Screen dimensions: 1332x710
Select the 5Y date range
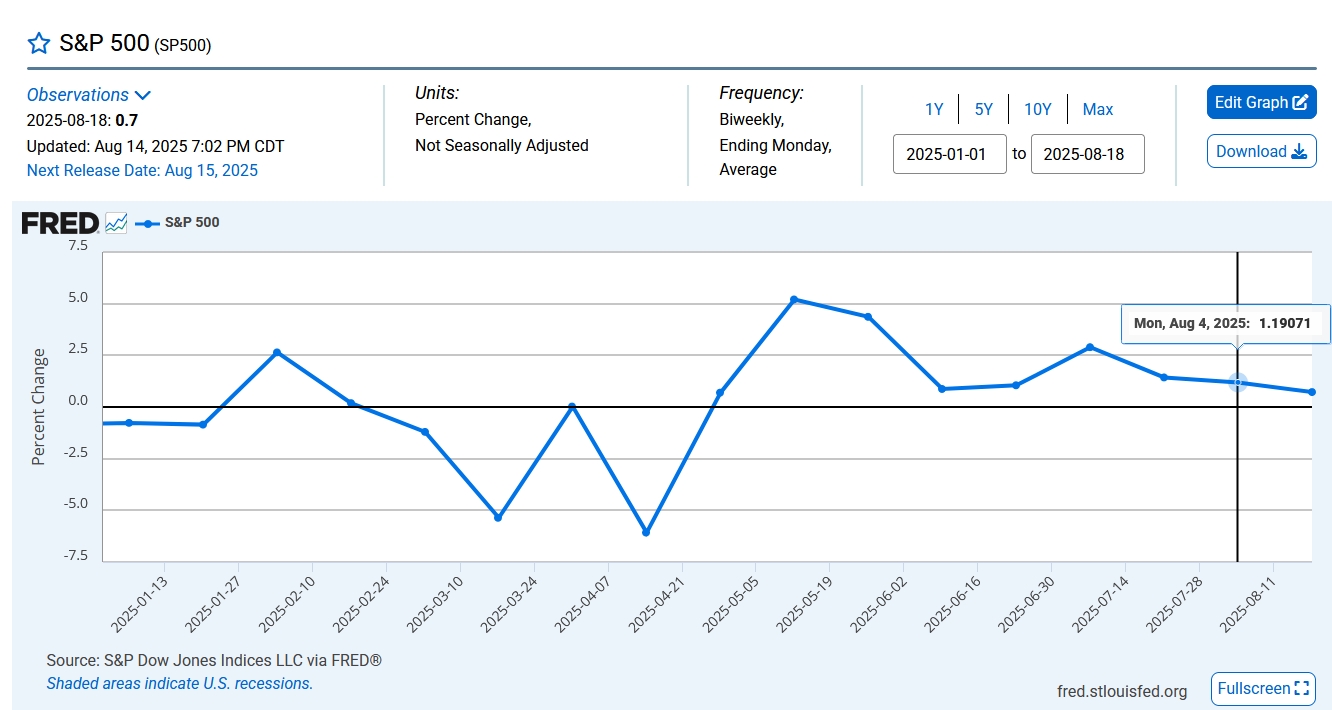pyautogui.click(x=984, y=110)
